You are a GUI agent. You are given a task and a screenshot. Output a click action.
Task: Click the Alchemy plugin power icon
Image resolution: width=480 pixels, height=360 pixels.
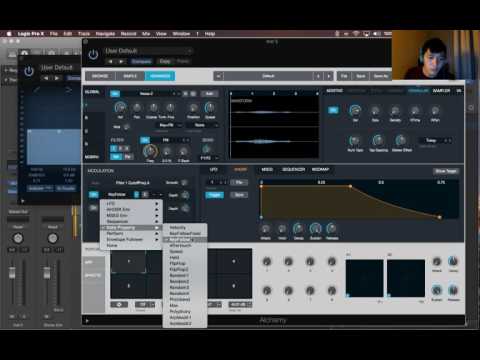click(x=93, y=54)
